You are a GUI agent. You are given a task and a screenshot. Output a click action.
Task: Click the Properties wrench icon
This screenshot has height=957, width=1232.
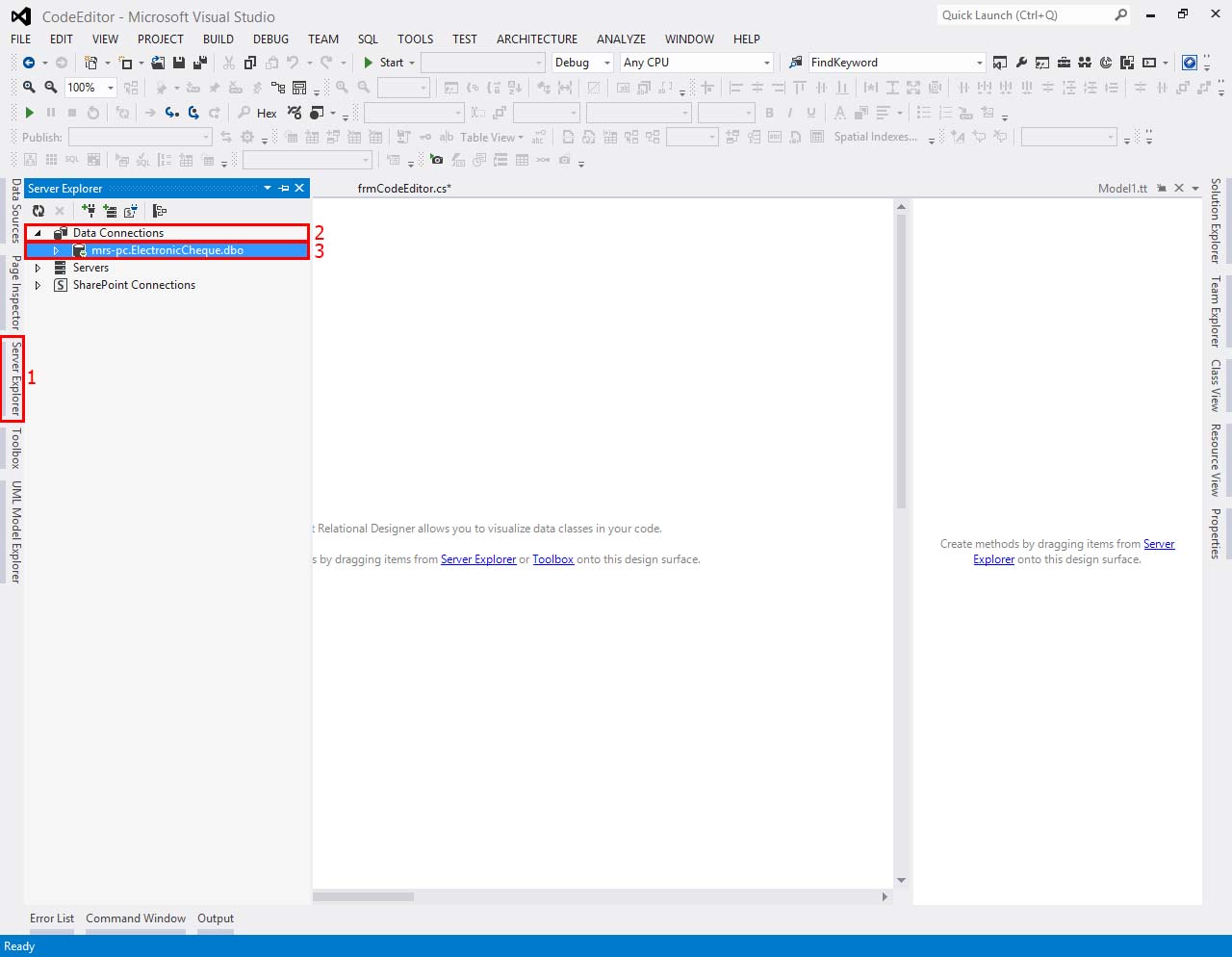pos(1021,63)
